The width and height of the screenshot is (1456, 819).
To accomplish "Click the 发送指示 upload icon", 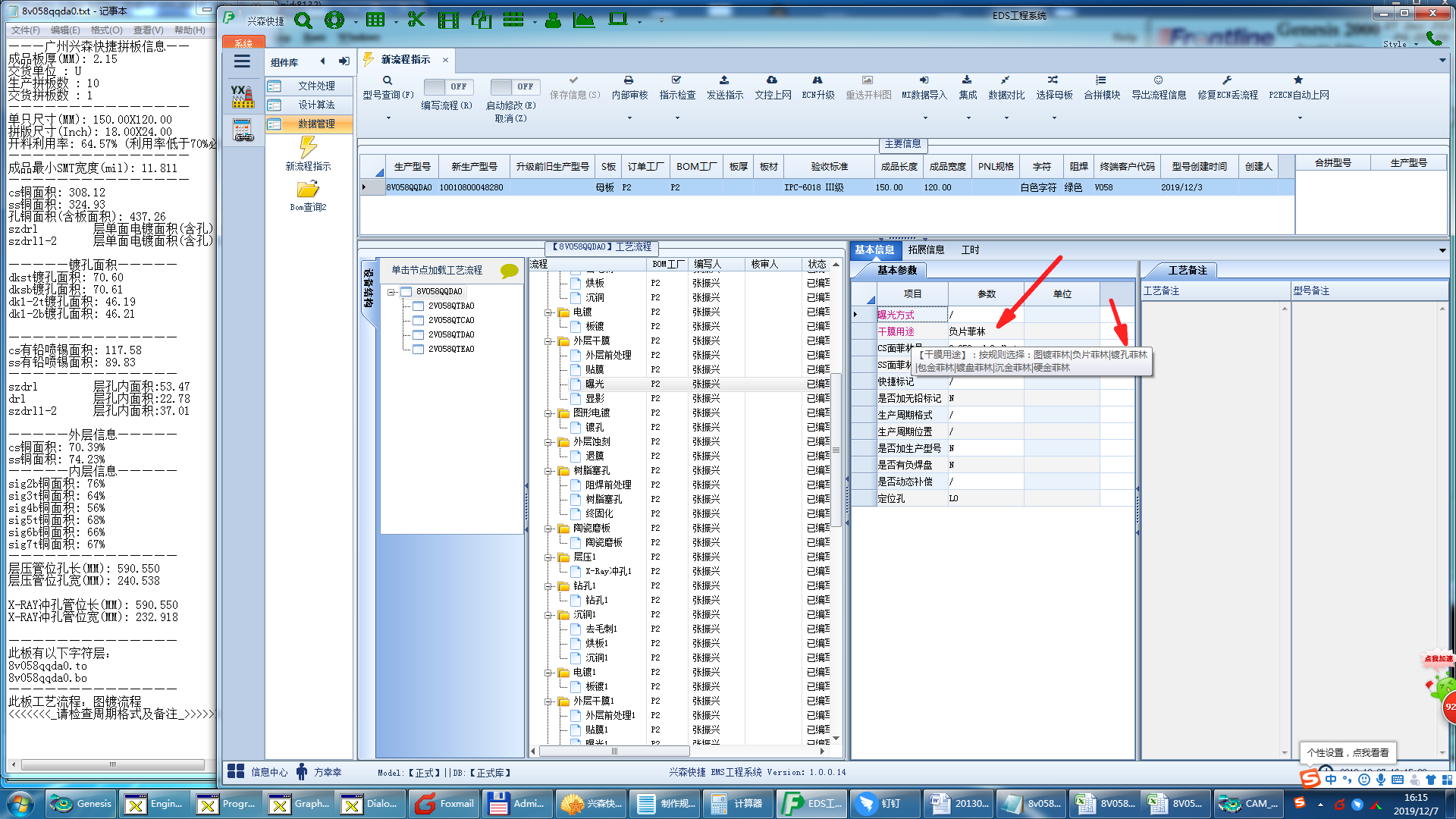I will (724, 80).
